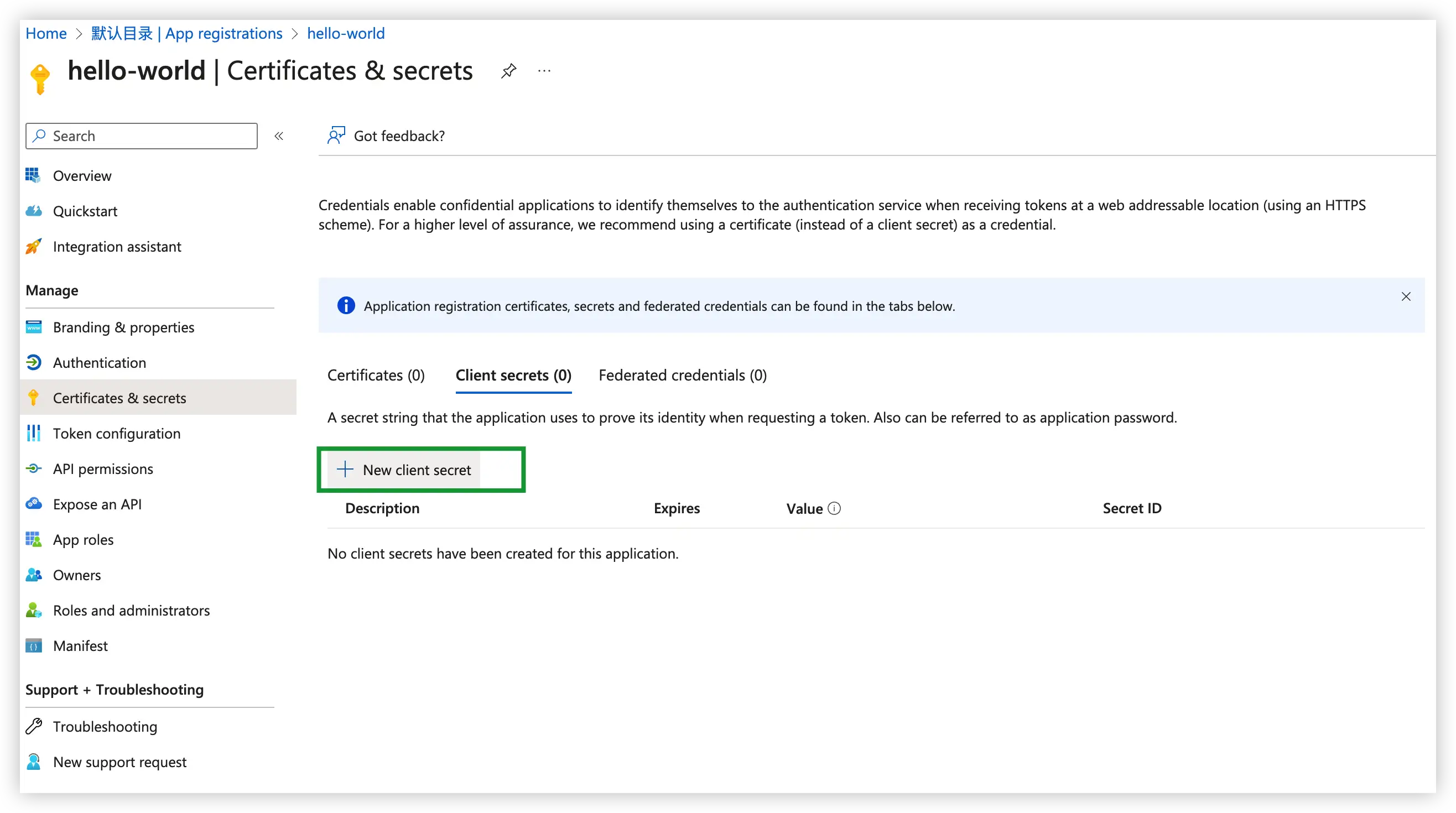The height and width of the screenshot is (813, 1456).
Task: Click the Got feedback? link
Action: coord(399,136)
